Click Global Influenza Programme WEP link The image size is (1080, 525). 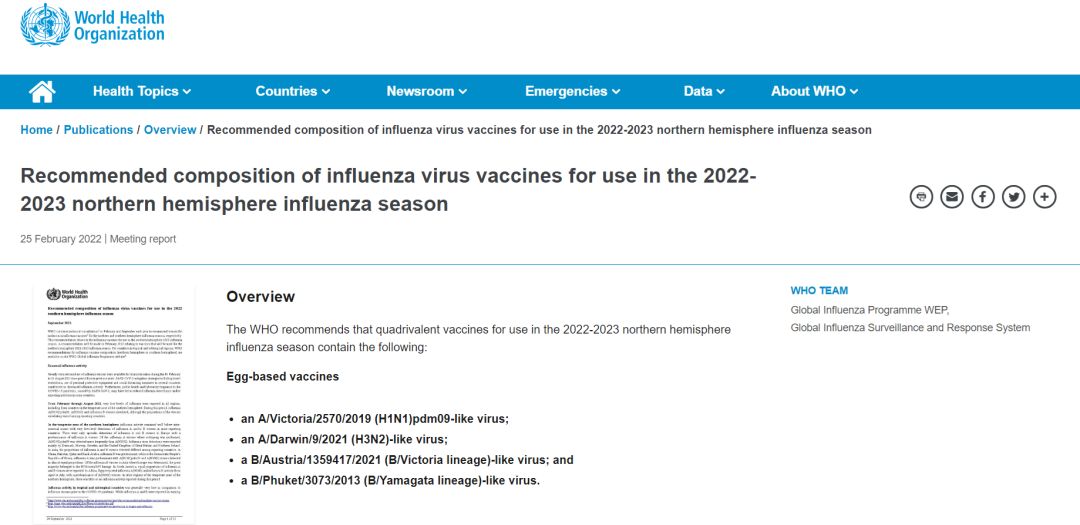pyautogui.click(x=869, y=310)
